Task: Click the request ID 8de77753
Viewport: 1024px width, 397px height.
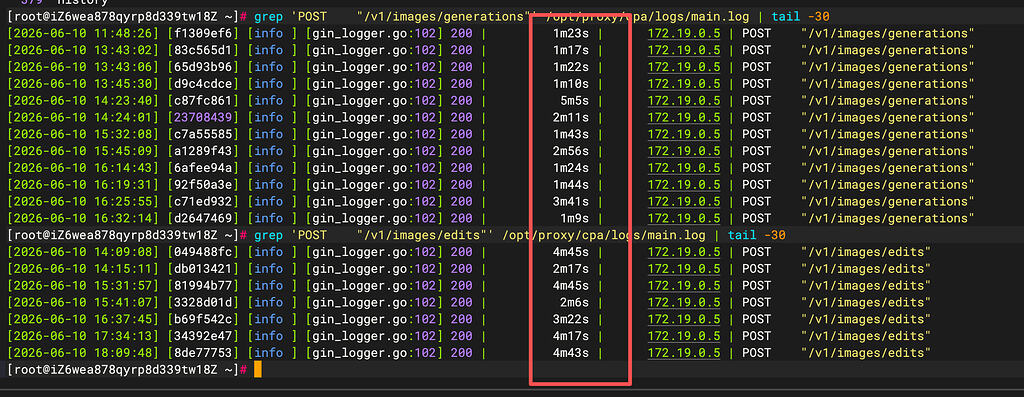Action: (x=204, y=353)
